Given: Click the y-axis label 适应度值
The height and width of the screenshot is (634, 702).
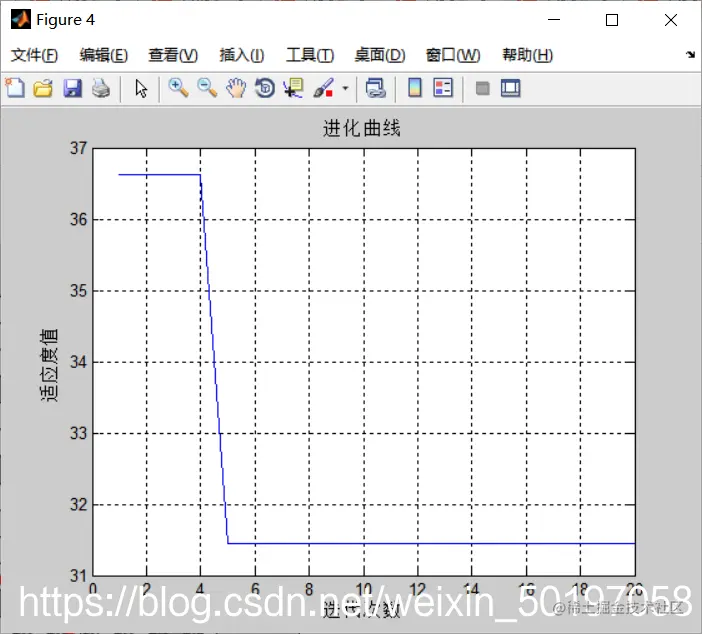Looking at the screenshot, I should pos(49,365).
